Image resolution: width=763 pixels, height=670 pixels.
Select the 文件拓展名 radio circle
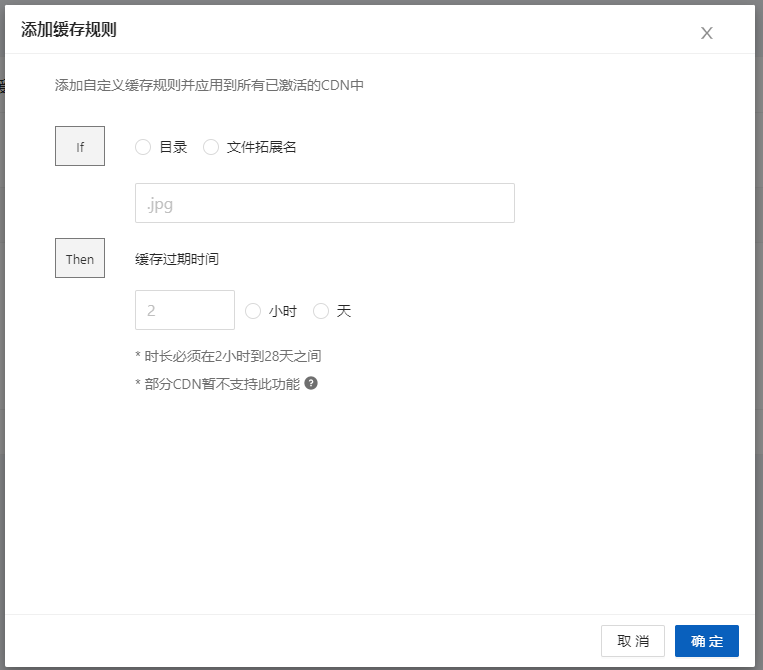point(211,147)
